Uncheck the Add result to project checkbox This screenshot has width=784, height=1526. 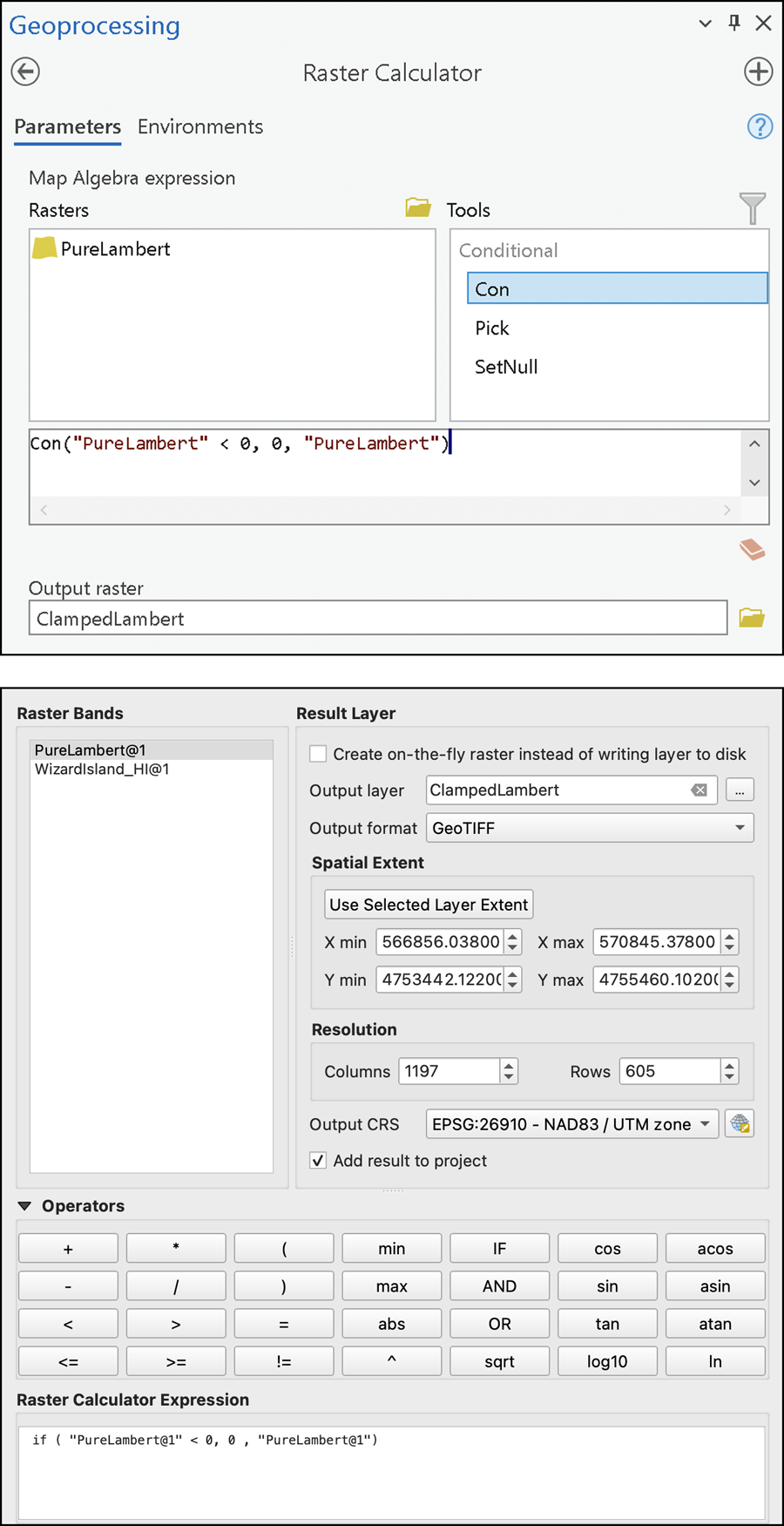coord(318,1161)
